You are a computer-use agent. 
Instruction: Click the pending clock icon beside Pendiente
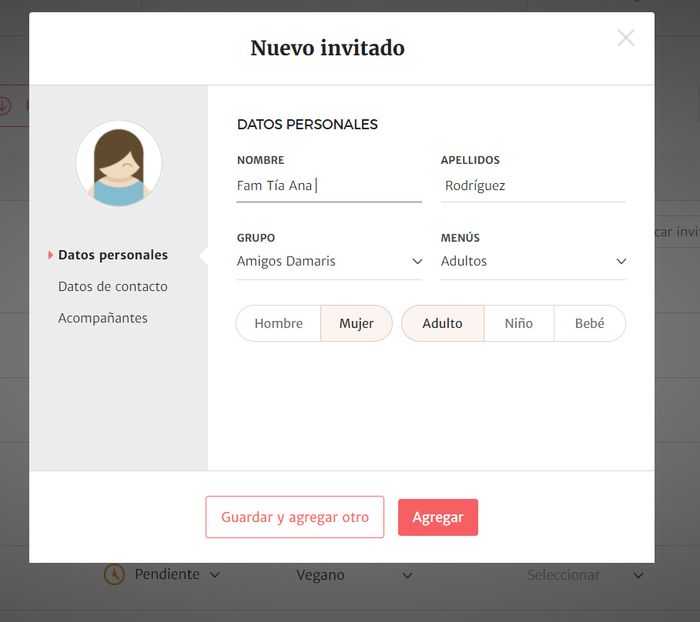click(114, 574)
